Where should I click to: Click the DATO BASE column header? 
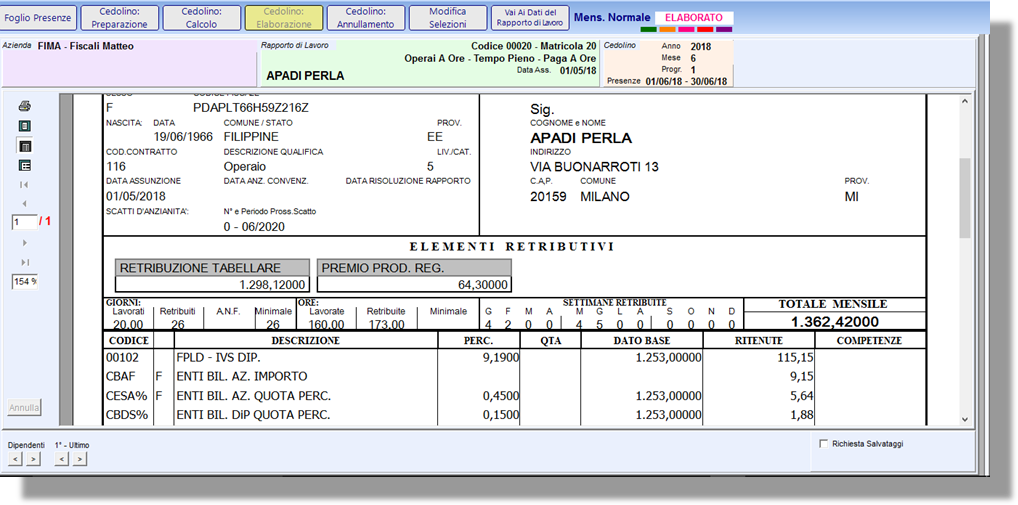pyautogui.click(x=641, y=340)
